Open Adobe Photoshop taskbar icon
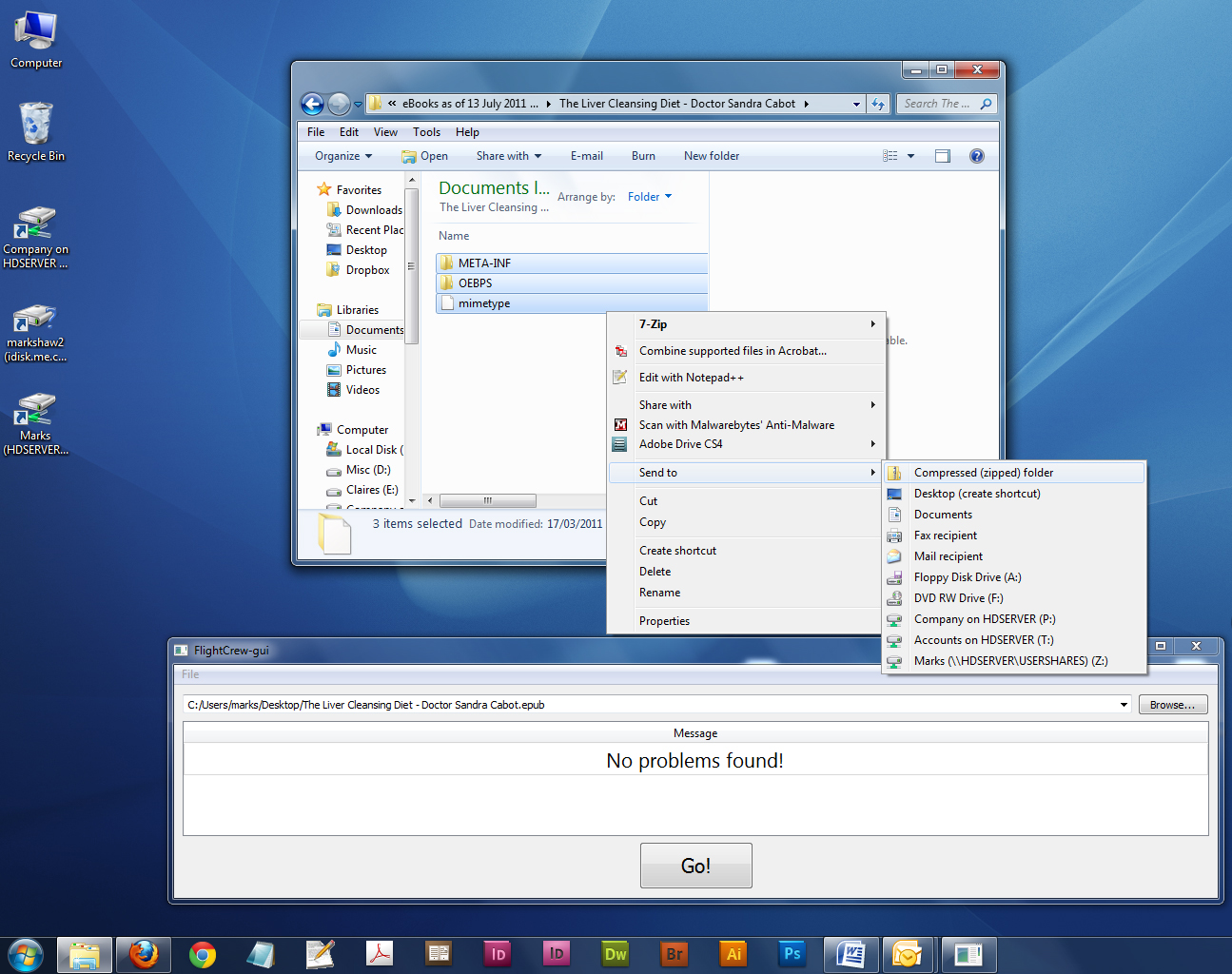The width and height of the screenshot is (1232, 974). coord(792,954)
